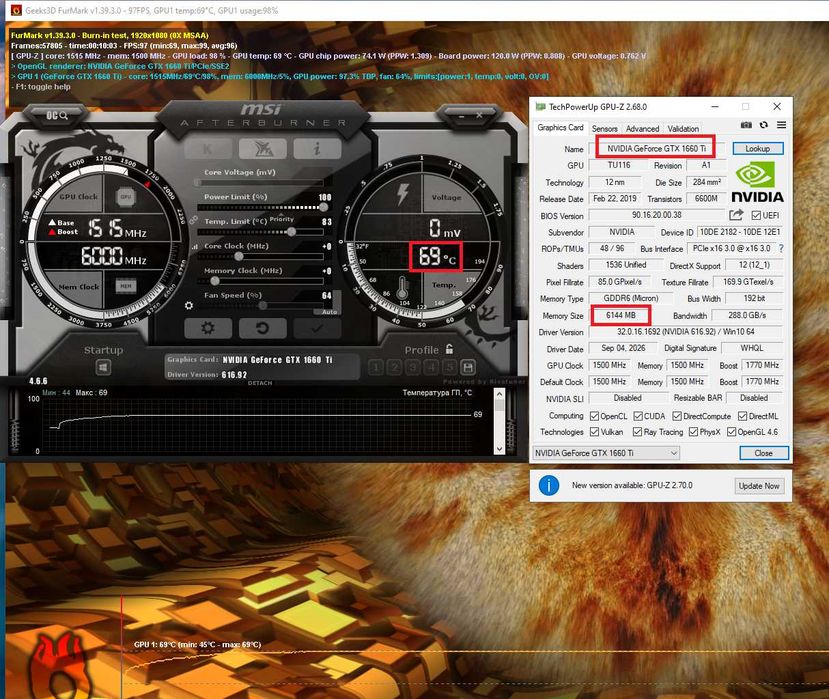Viewport: 829px width, 699px height.
Task: Click Update Now button
Action: tap(759, 486)
